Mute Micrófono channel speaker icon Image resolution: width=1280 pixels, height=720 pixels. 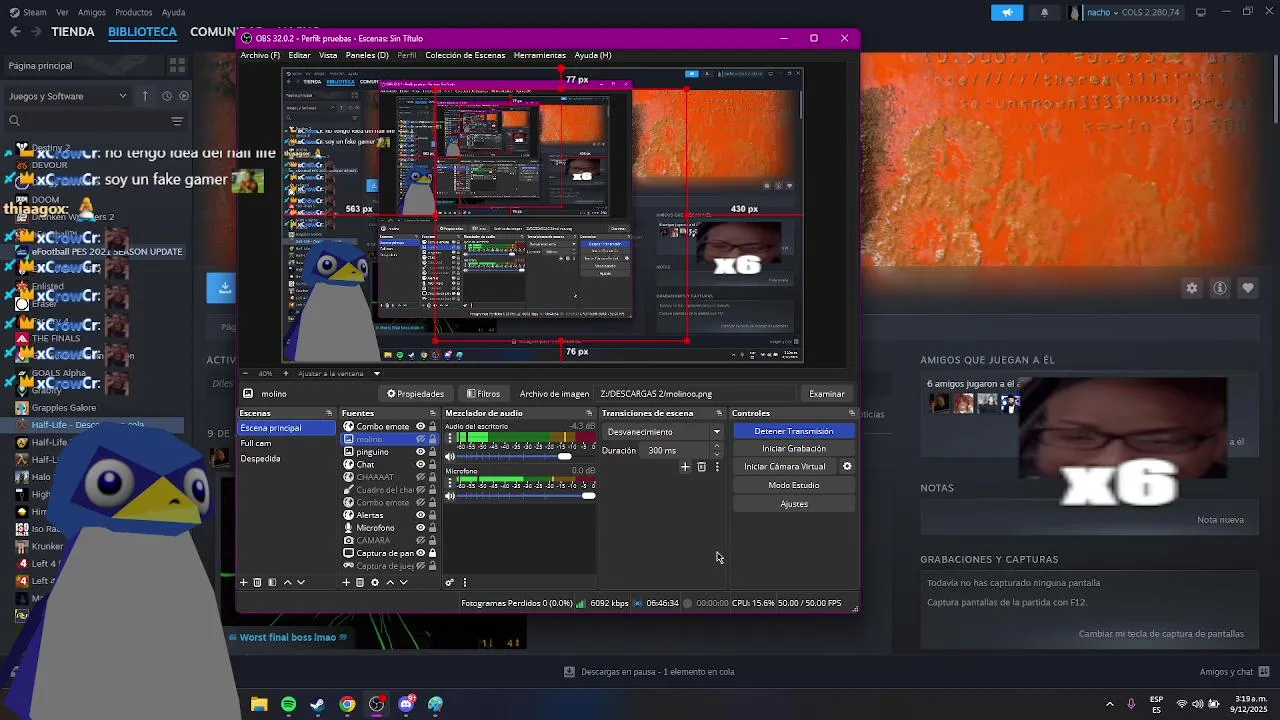coord(450,496)
